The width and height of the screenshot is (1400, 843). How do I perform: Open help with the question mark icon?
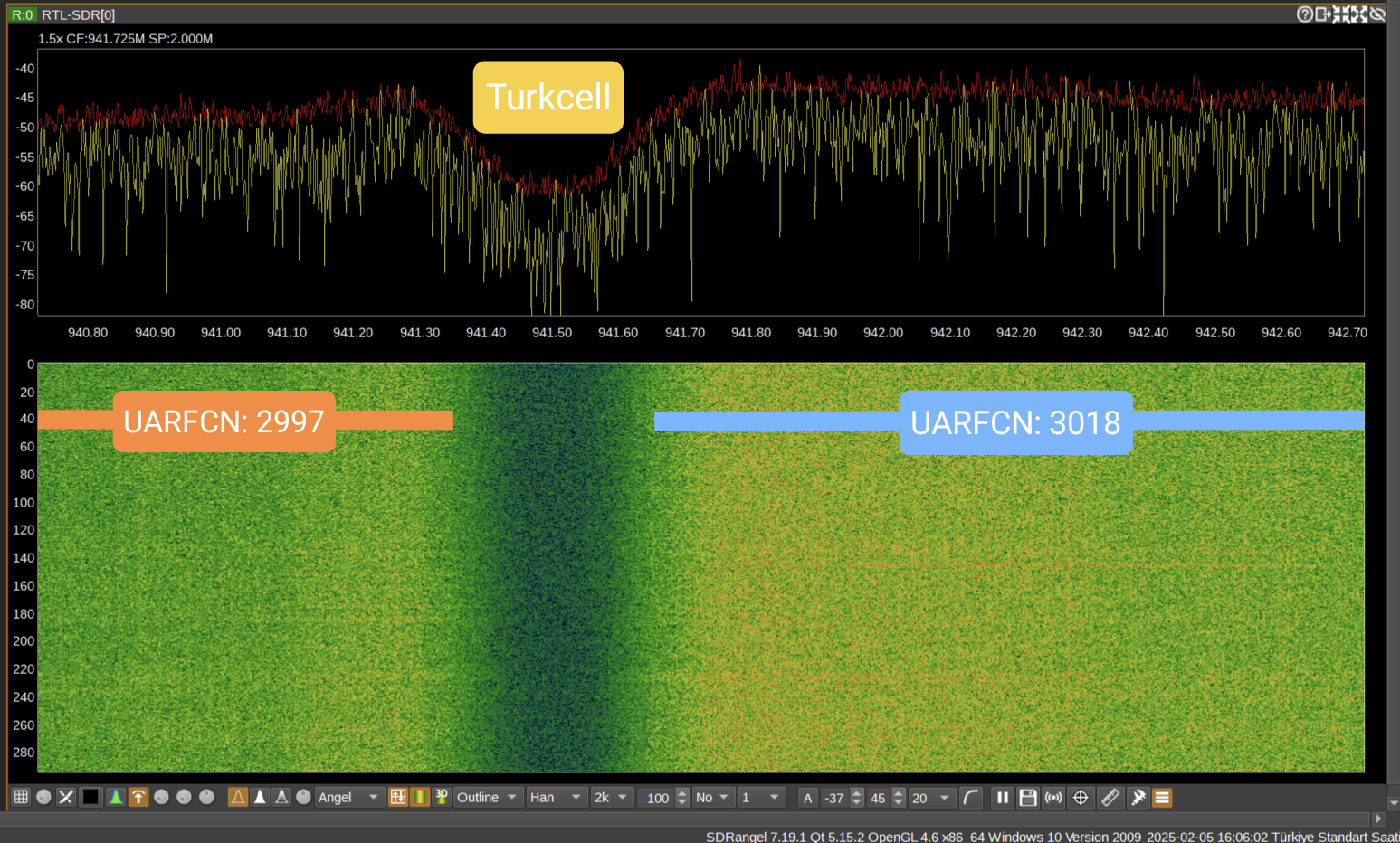(x=1305, y=14)
